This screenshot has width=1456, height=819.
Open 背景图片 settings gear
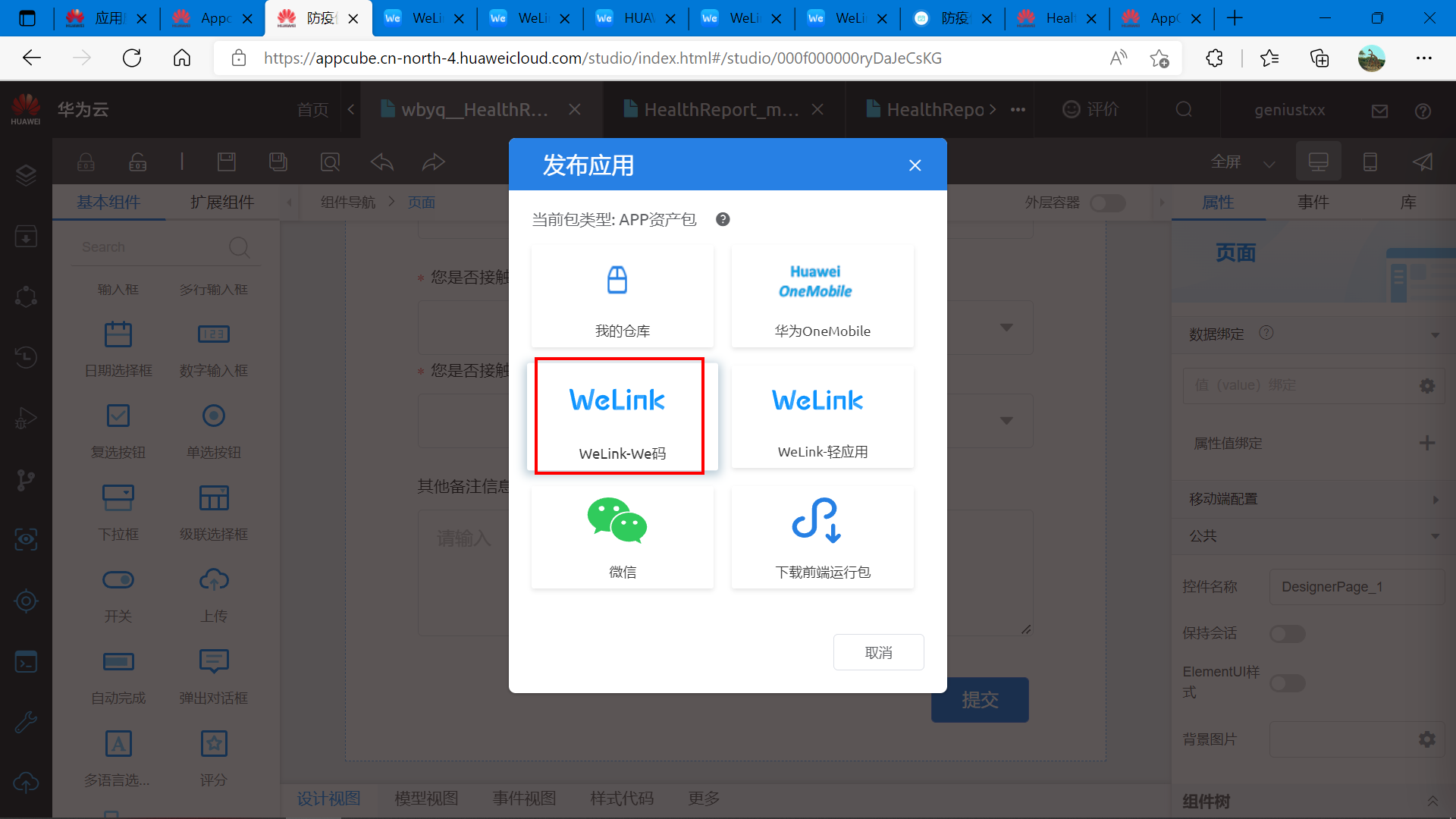[1426, 739]
